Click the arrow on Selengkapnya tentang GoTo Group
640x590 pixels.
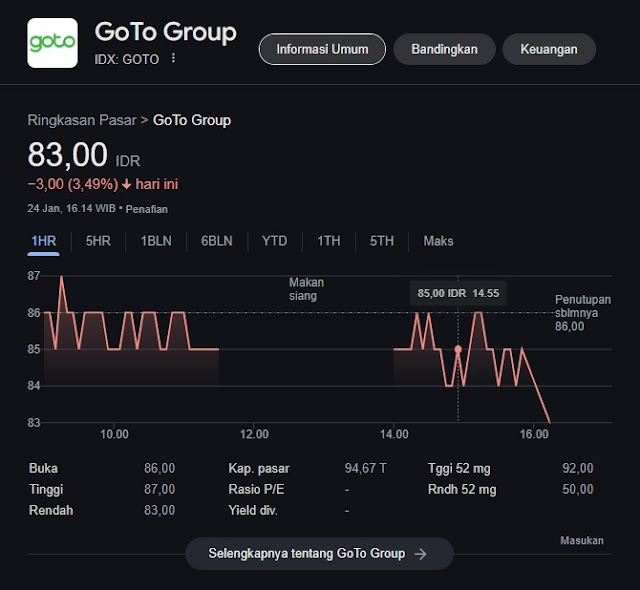(420, 554)
